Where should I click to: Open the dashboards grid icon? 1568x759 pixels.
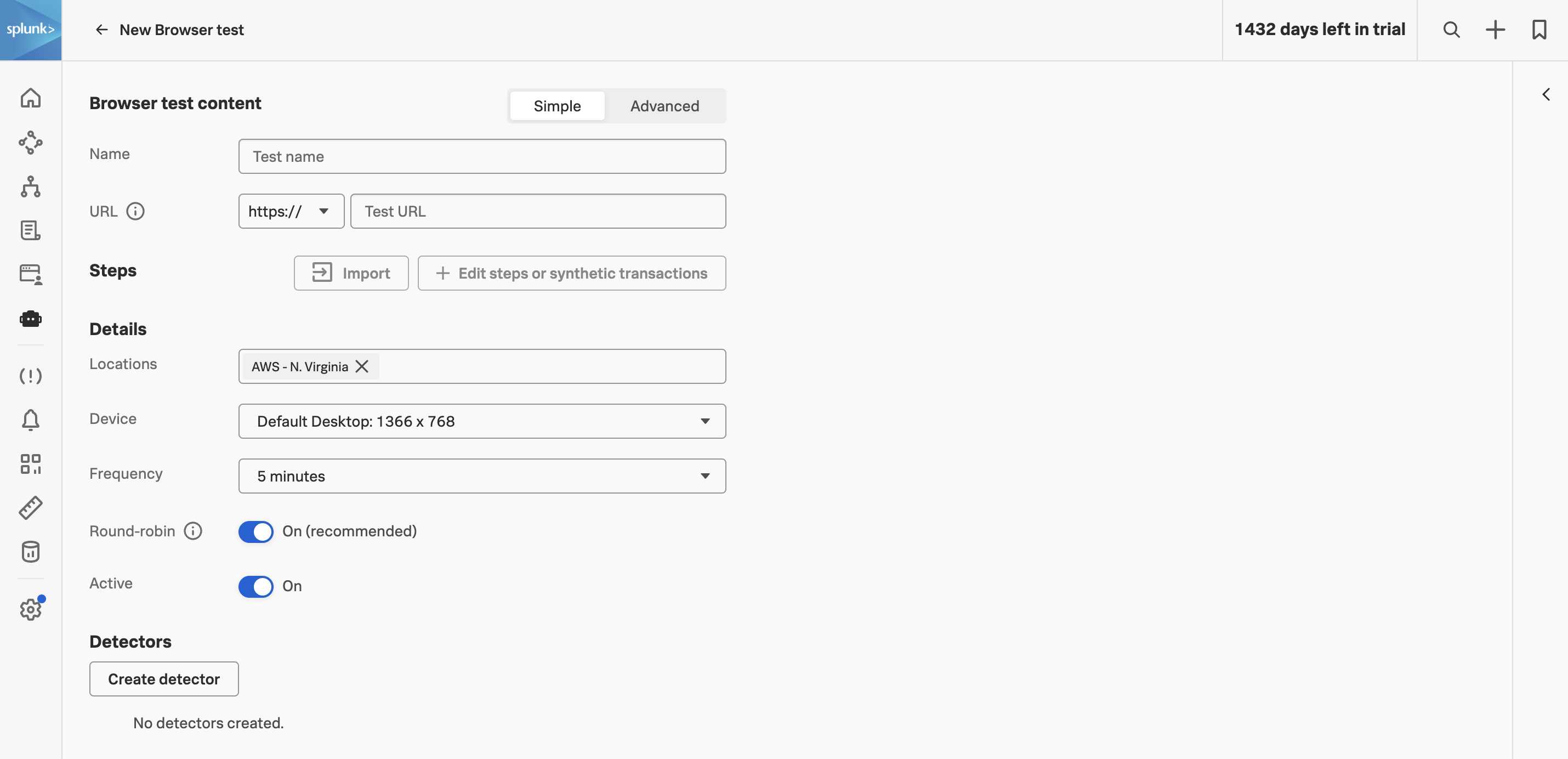pyautogui.click(x=31, y=464)
